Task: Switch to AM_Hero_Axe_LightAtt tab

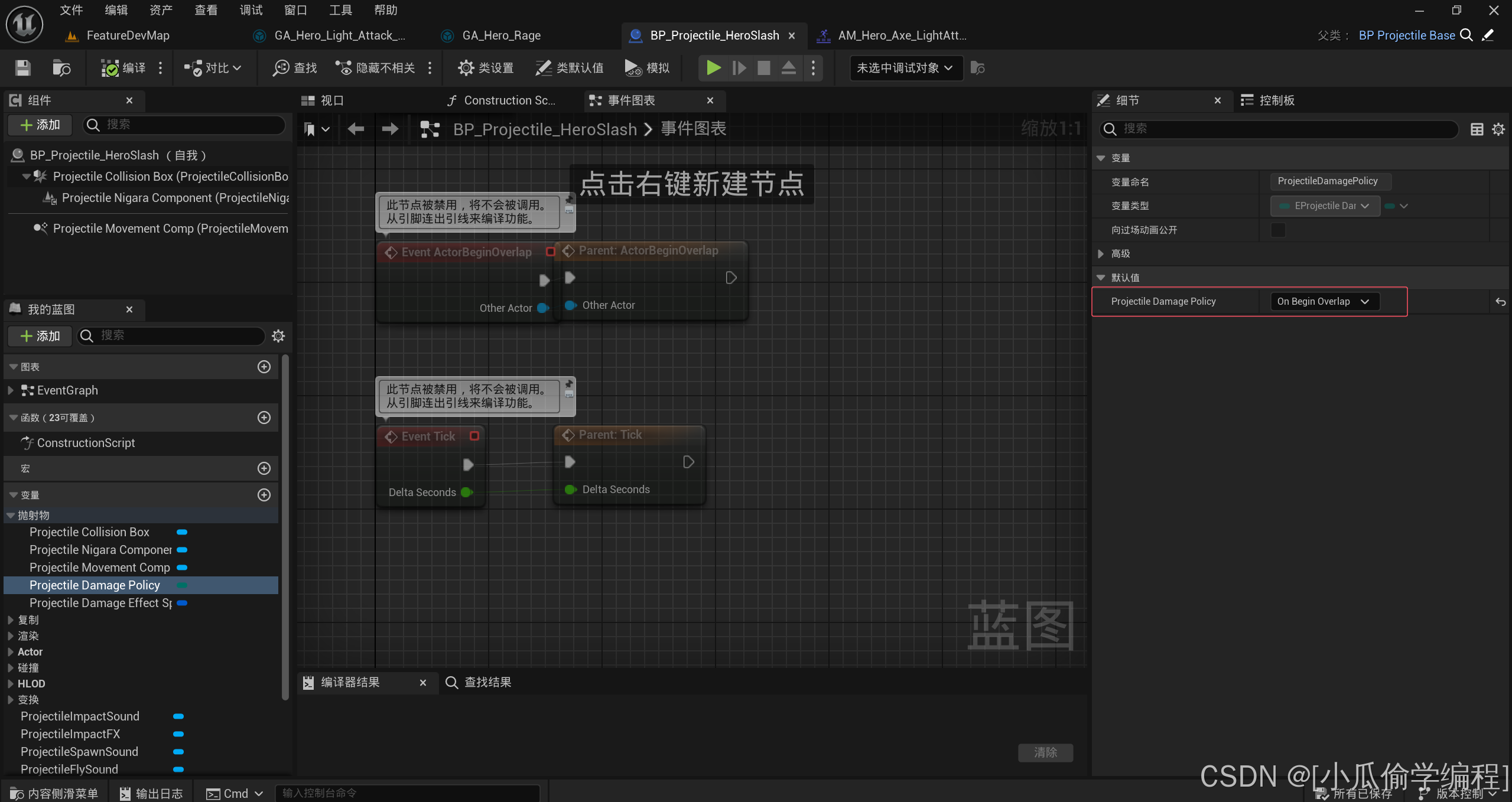Action: point(902,35)
